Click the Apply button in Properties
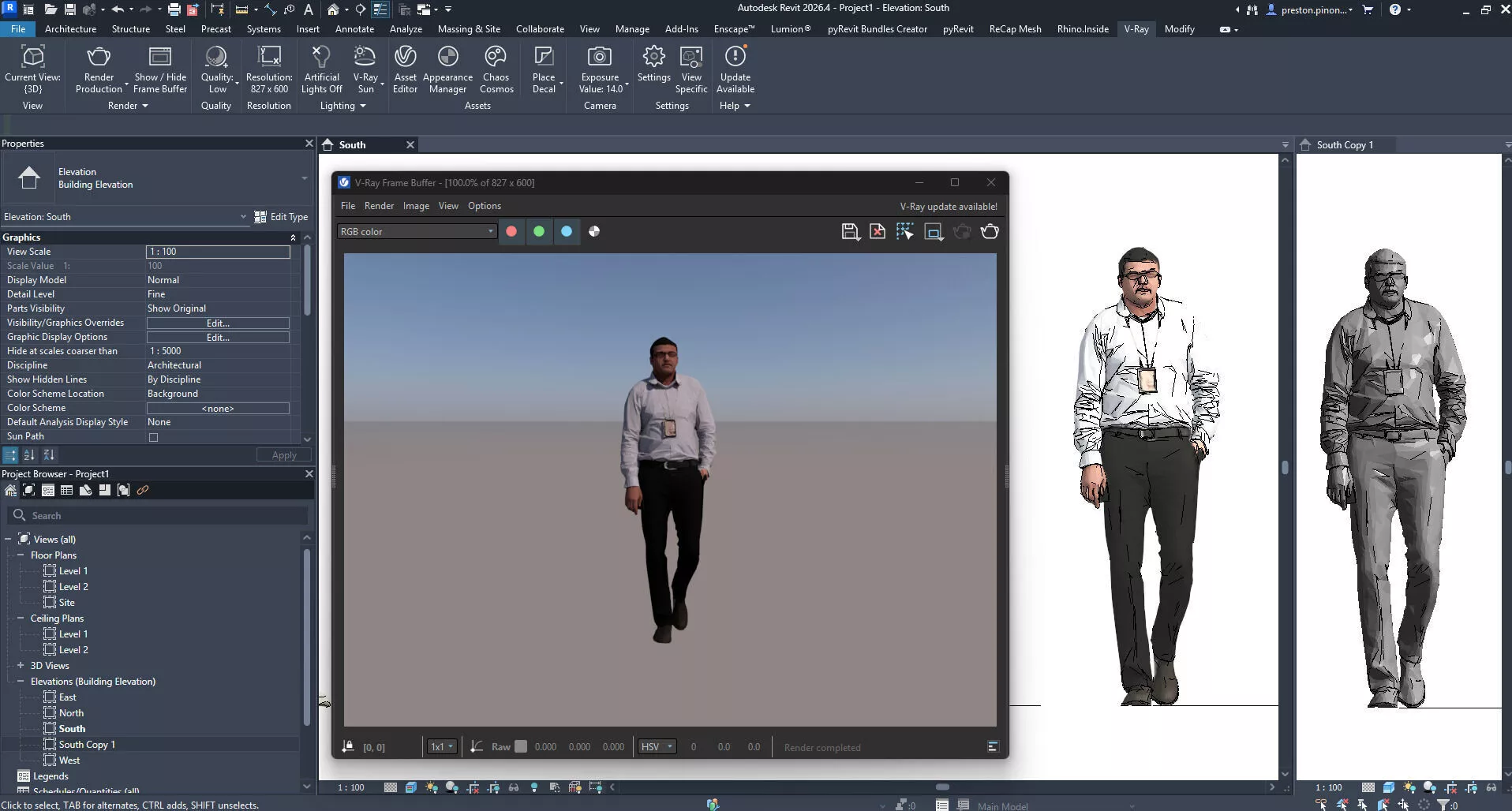The image size is (1512, 811). point(284,455)
